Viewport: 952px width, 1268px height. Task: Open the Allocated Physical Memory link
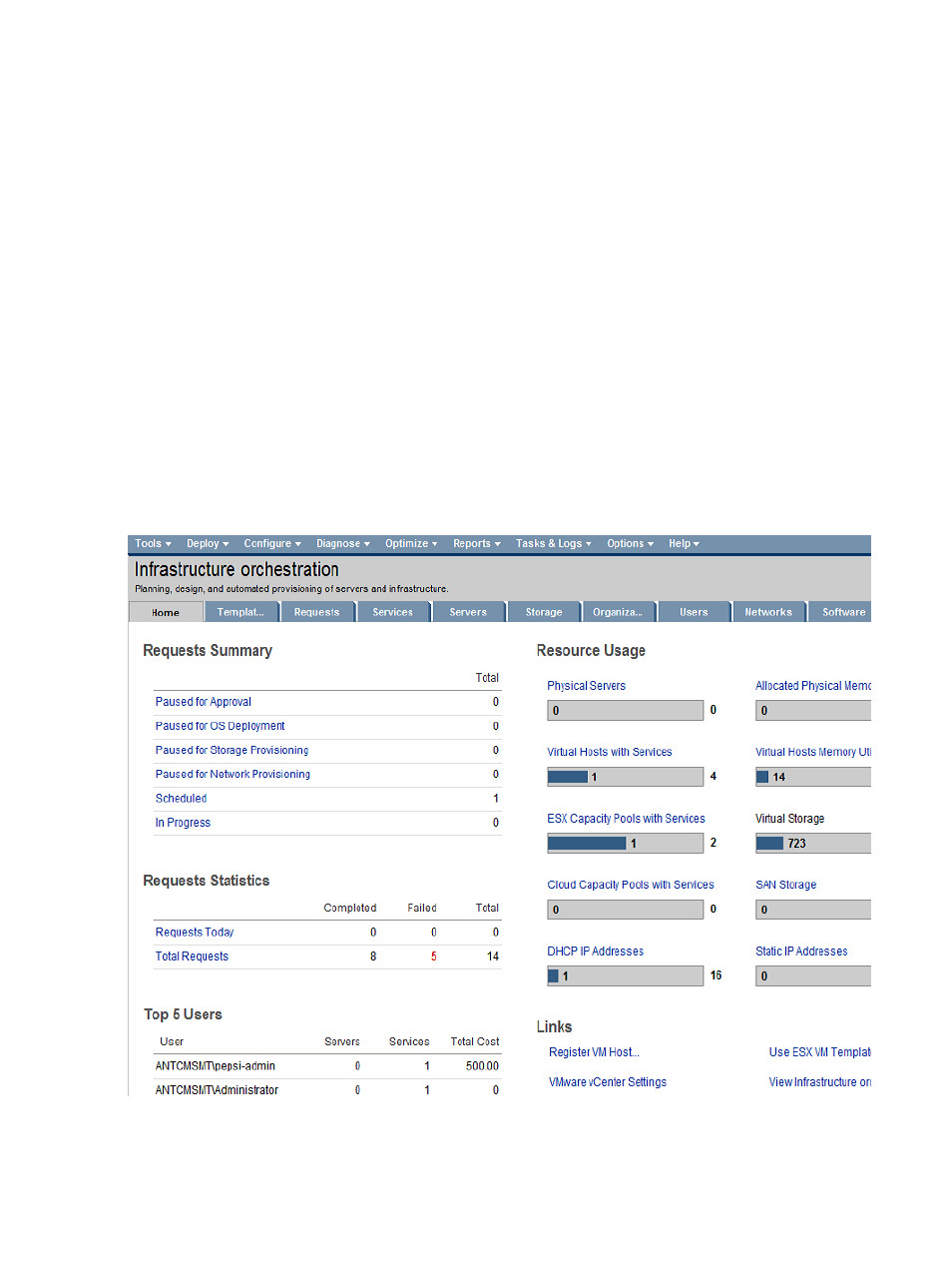[x=813, y=686]
